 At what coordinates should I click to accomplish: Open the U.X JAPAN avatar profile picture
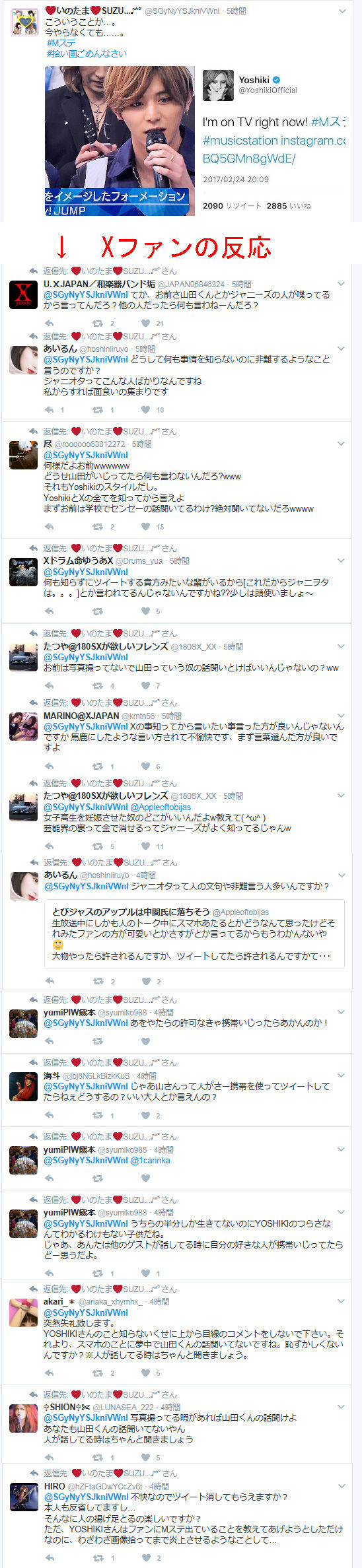point(23,295)
